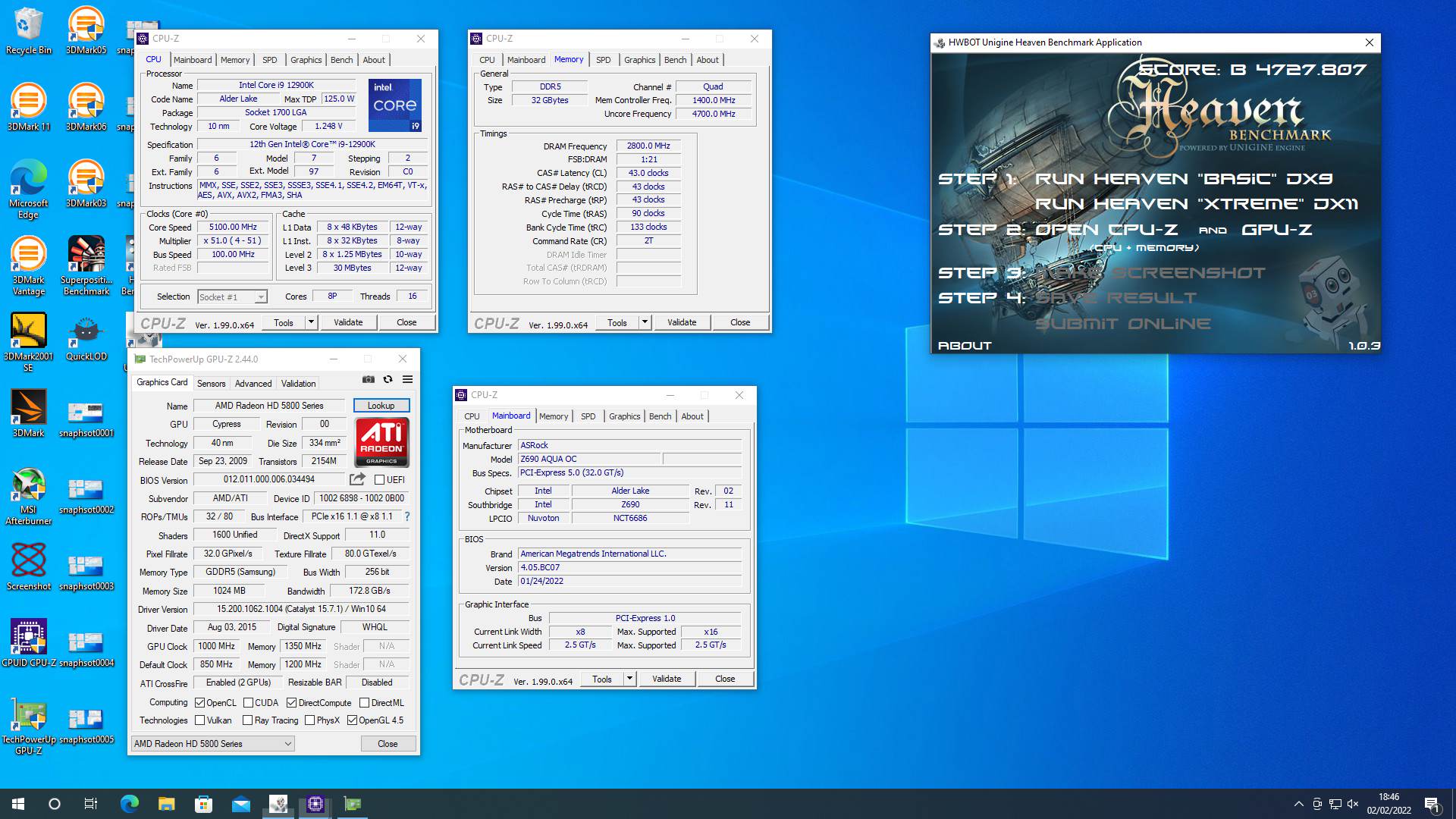Open About in Heaven Benchmark app
The width and height of the screenshot is (1456, 819).
tap(965, 346)
